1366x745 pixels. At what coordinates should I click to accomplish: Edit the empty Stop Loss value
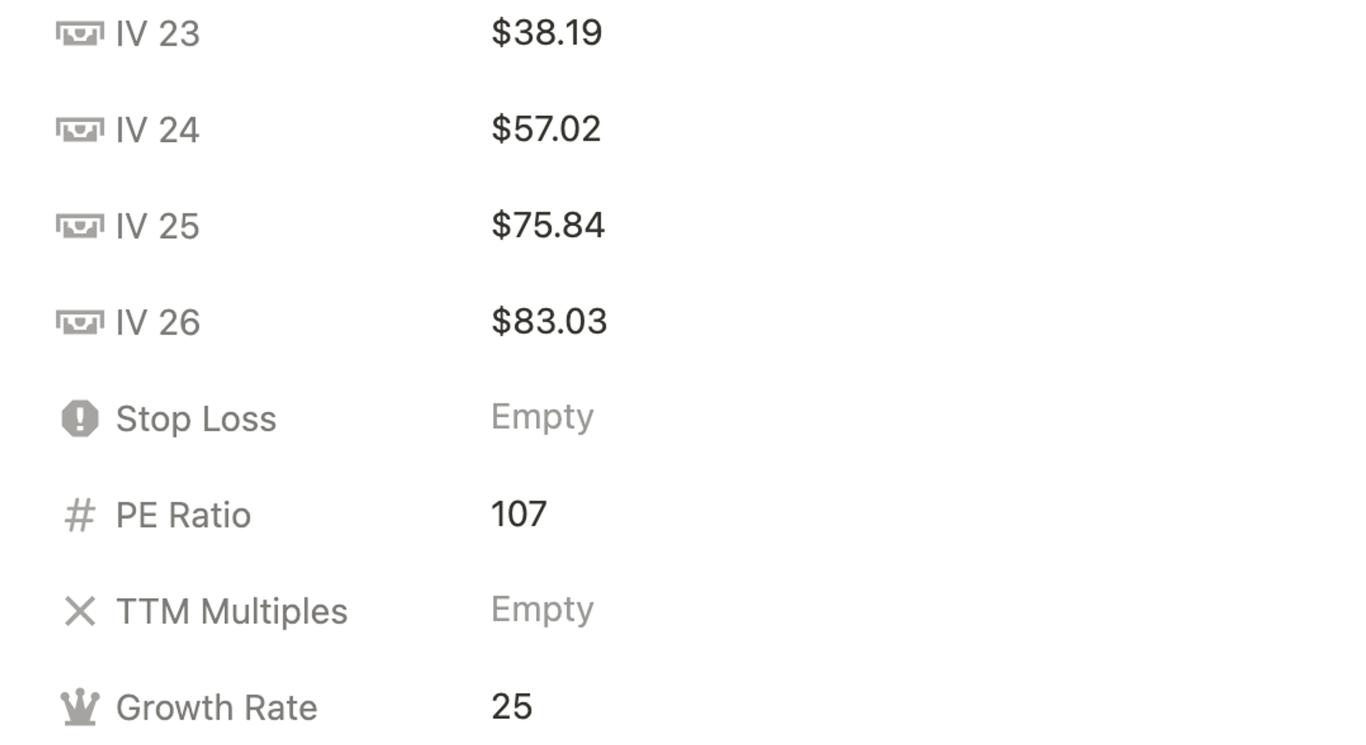pos(542,416)
